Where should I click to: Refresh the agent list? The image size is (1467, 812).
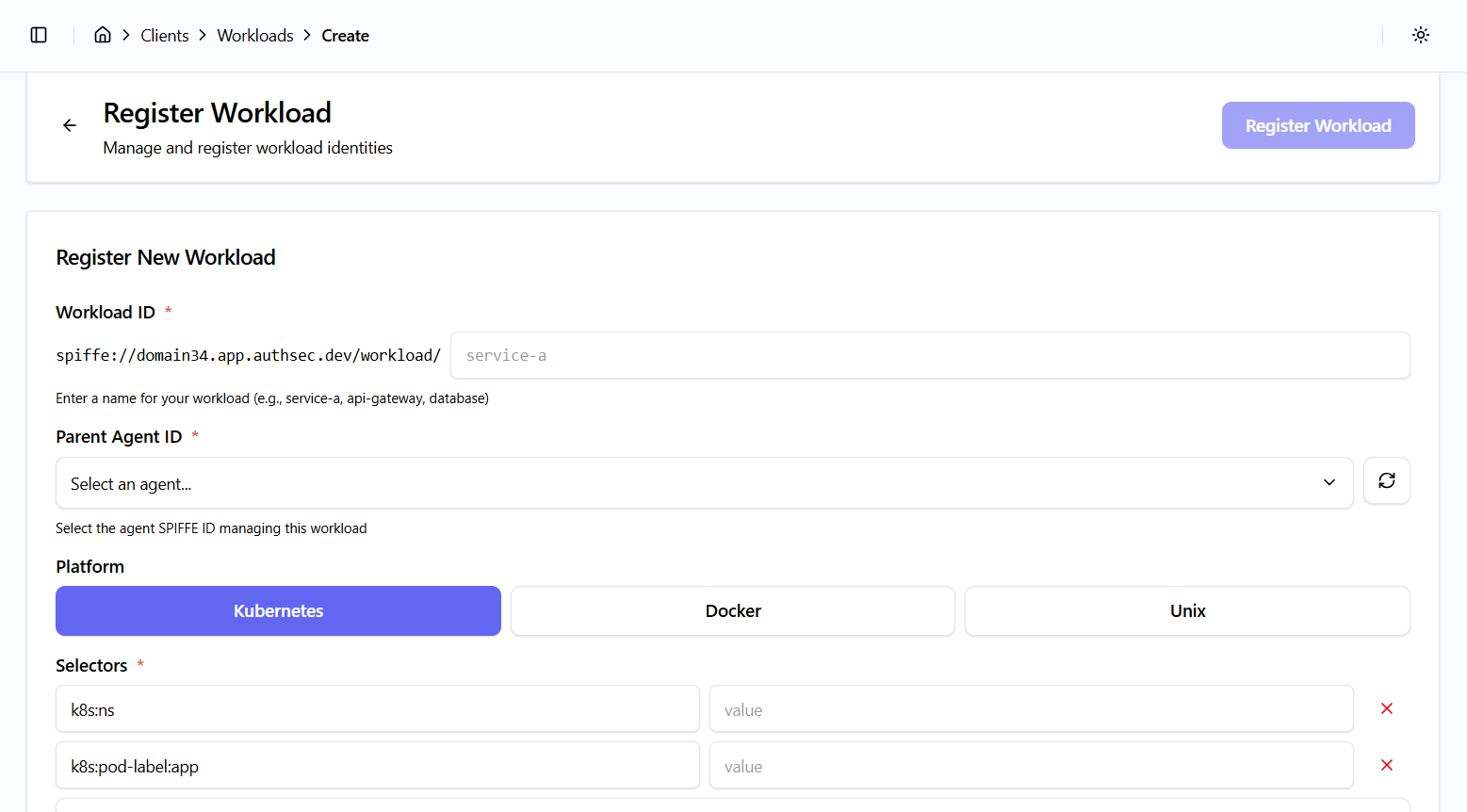[x=1386, y=481]
